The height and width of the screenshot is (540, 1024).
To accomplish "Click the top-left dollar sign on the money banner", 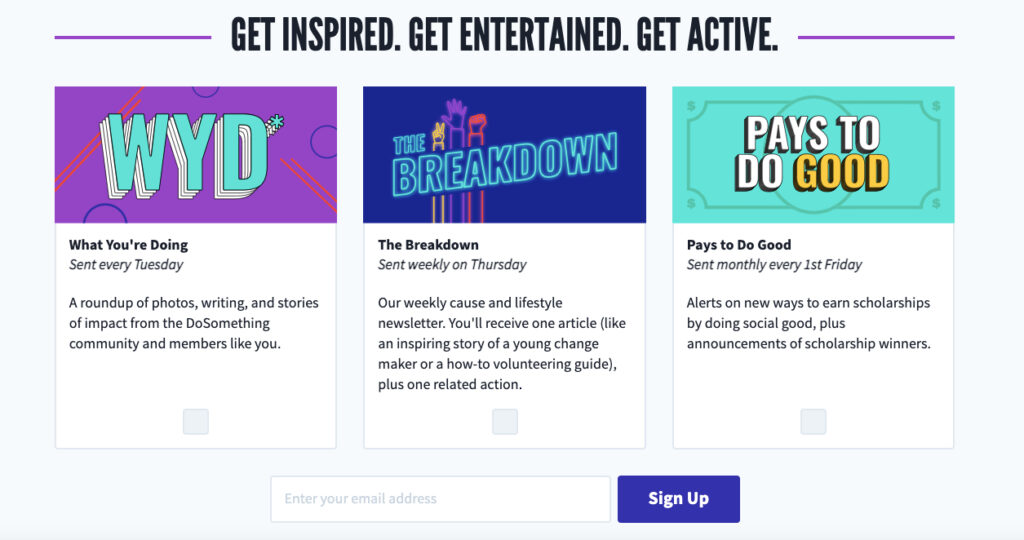I will pyautogui.click(x=691, y=105).
